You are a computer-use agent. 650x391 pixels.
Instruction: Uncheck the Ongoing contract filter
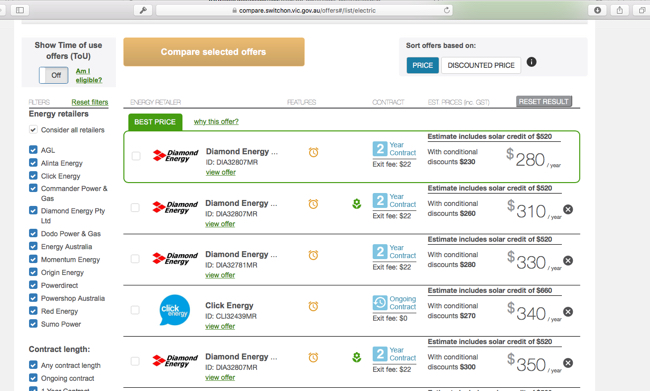[33, 378]
